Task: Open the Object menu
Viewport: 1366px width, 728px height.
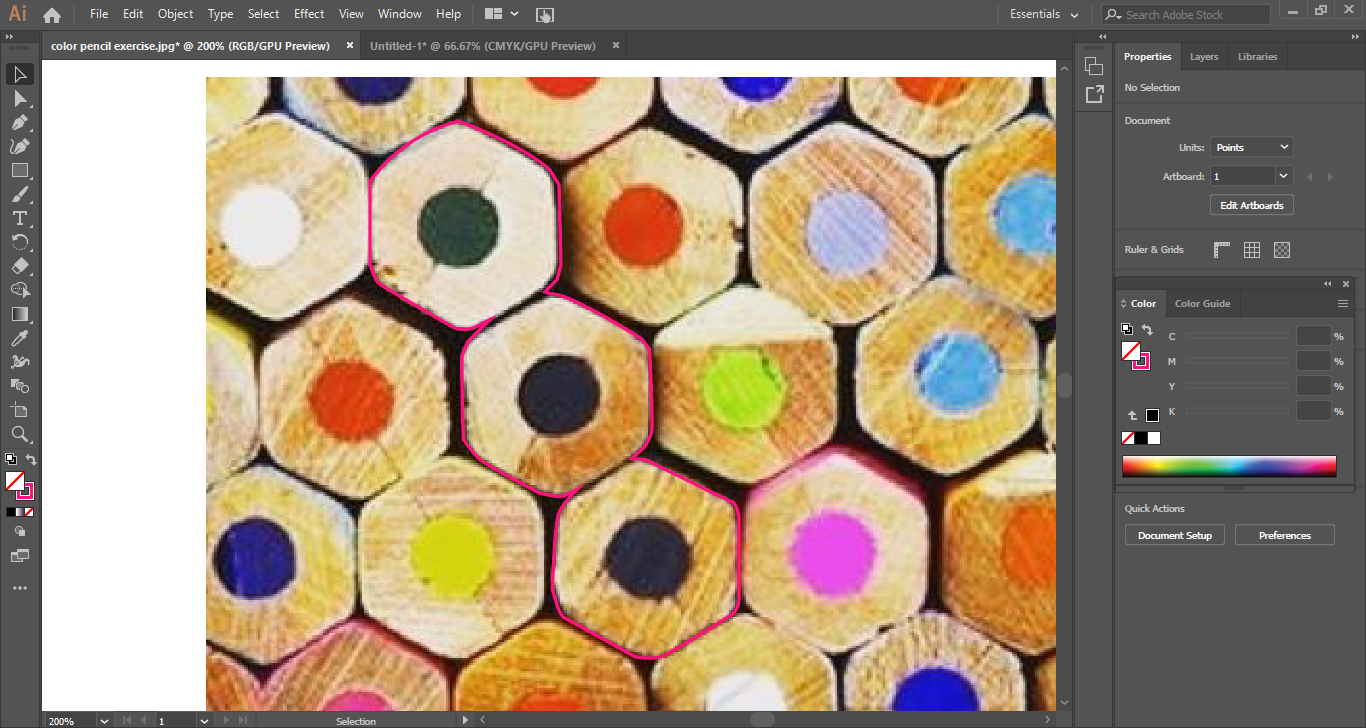Action: pyautogui.click(x=176, y=14)
